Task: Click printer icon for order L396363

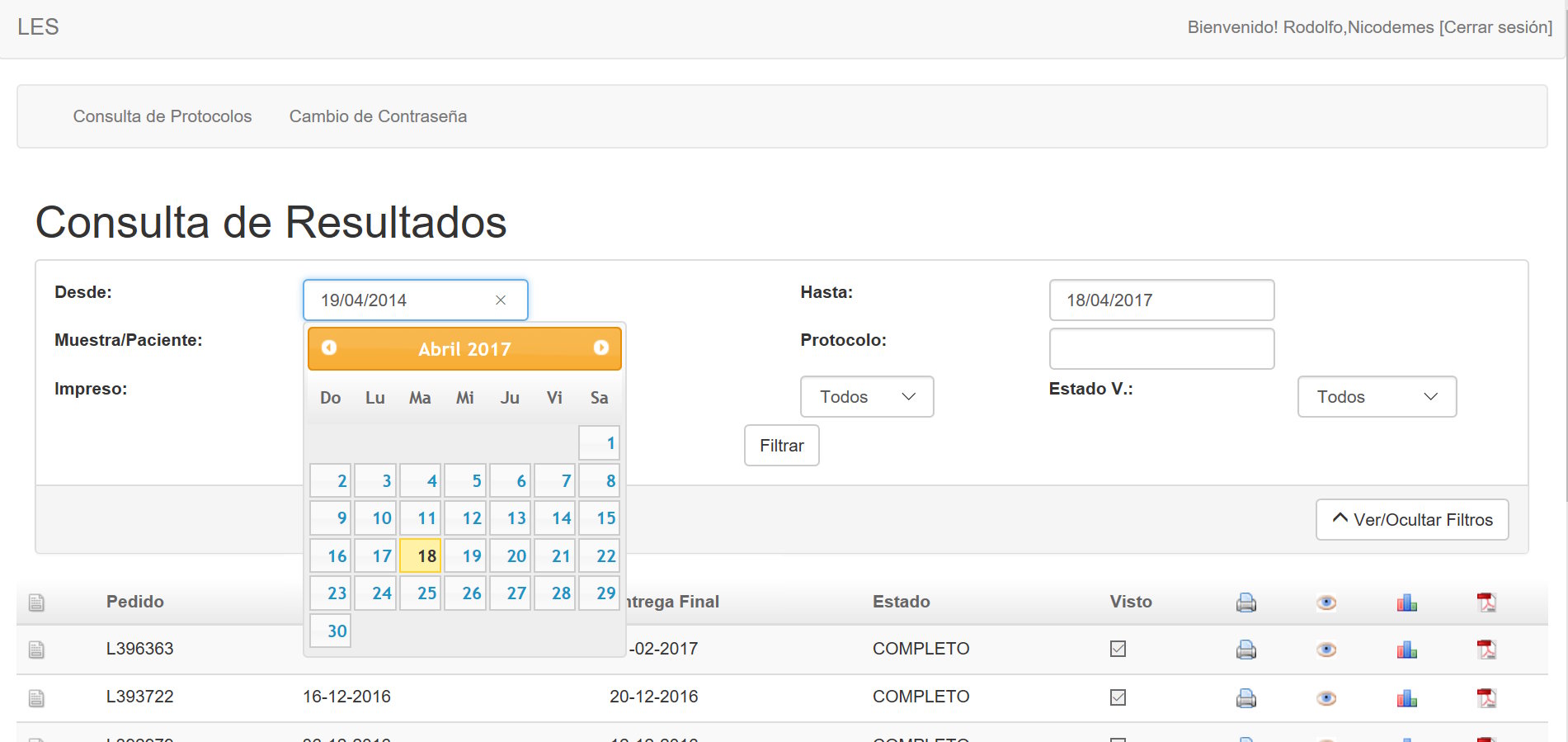Action: [x=1245, y=650]
